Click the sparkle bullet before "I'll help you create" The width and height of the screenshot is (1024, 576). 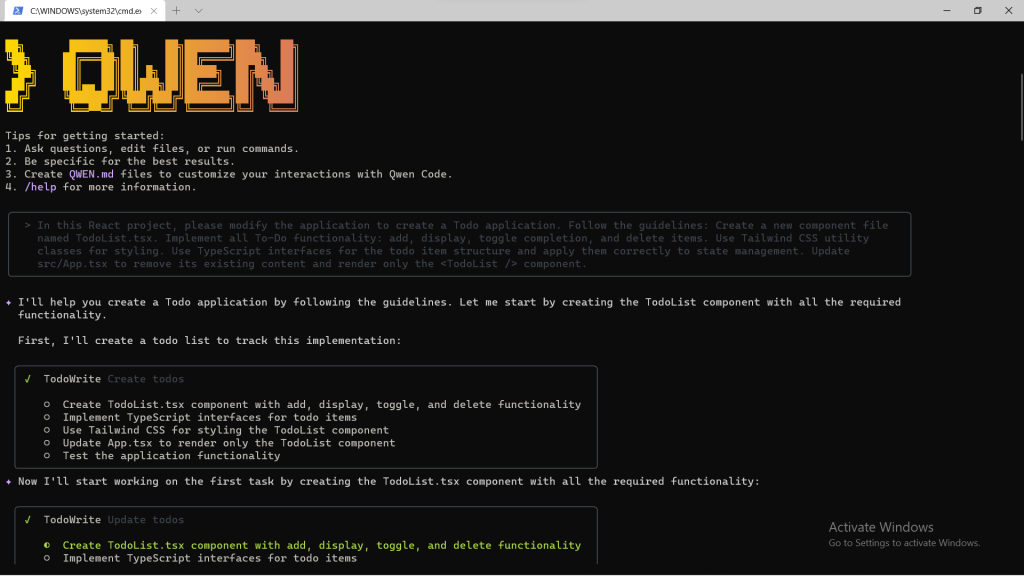pos(9,302)
